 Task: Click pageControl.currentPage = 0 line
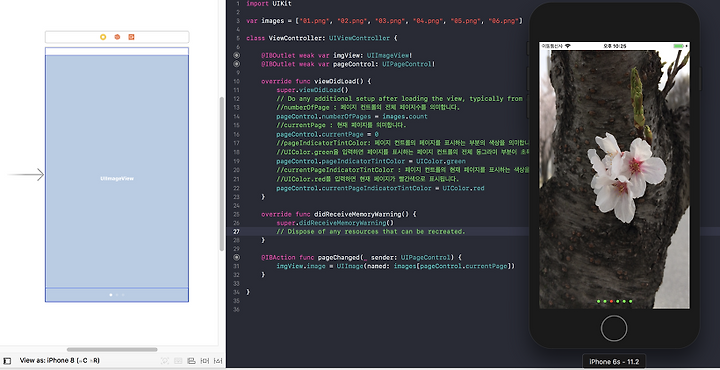327,135
